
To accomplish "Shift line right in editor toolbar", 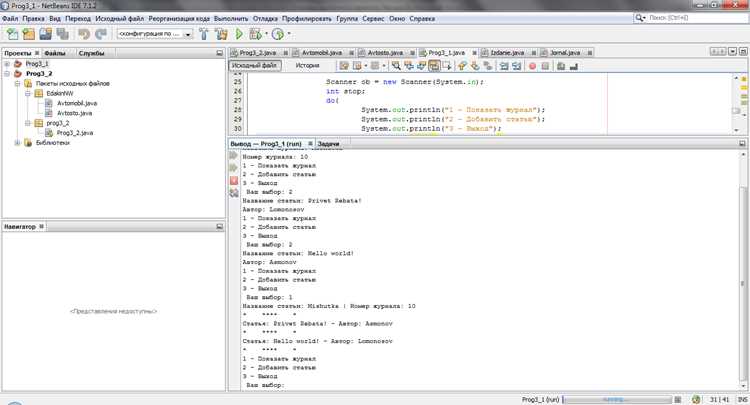I will pos(517,66).
